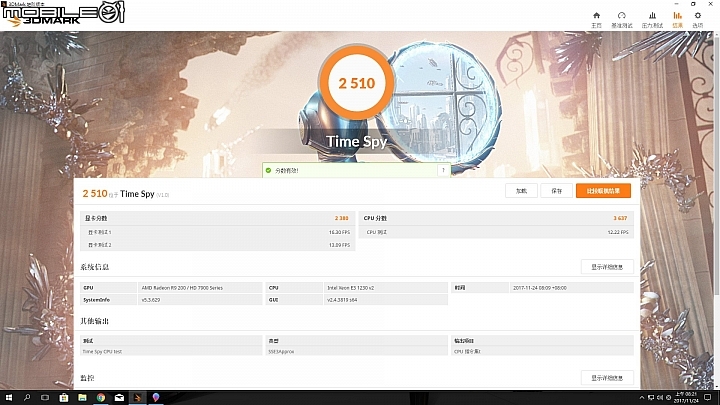Open Task View from the taskbar
Image resolution: width=720 pixels, height=405 pixels.
pos(45,398)
